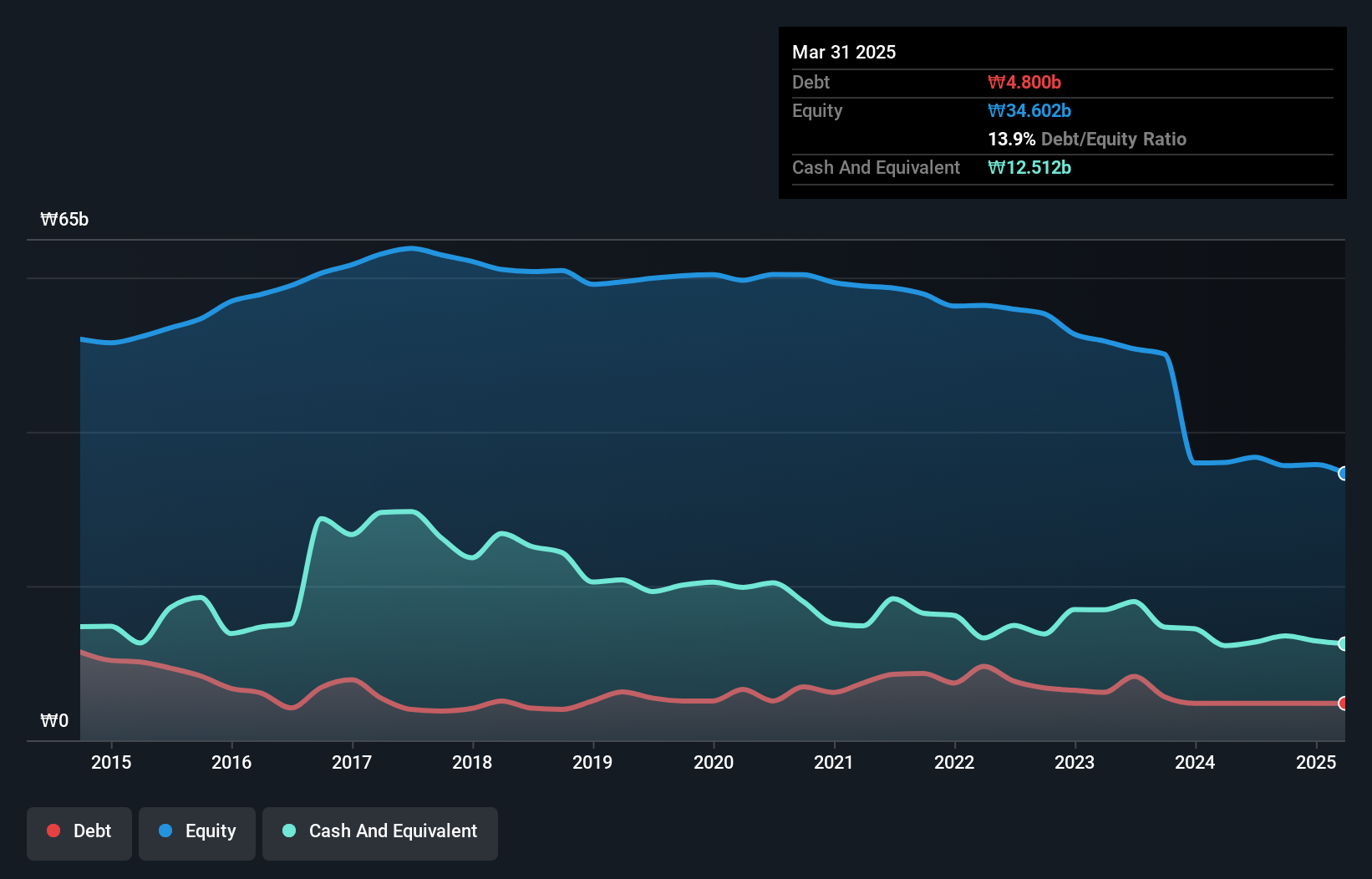Click the red Debt value in the tooltip

[1023, 82]
